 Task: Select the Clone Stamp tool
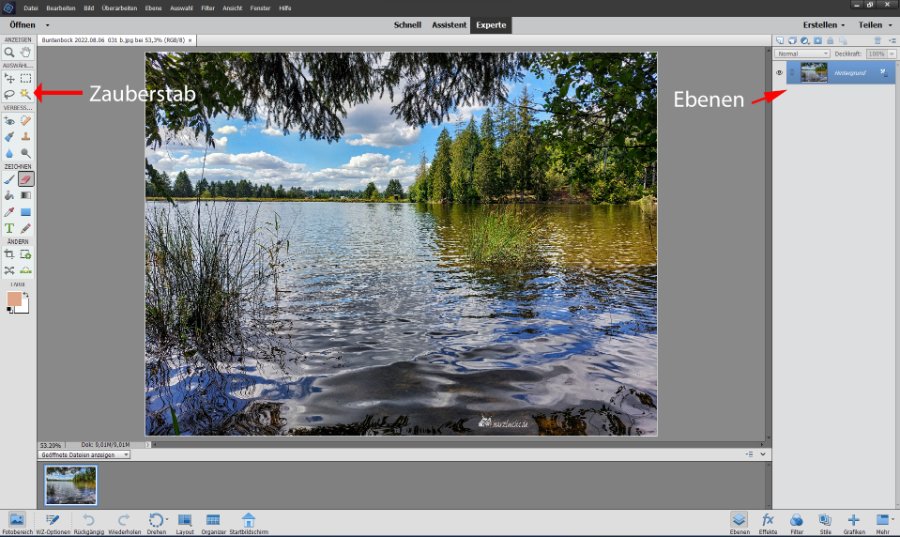pos(26,137)
